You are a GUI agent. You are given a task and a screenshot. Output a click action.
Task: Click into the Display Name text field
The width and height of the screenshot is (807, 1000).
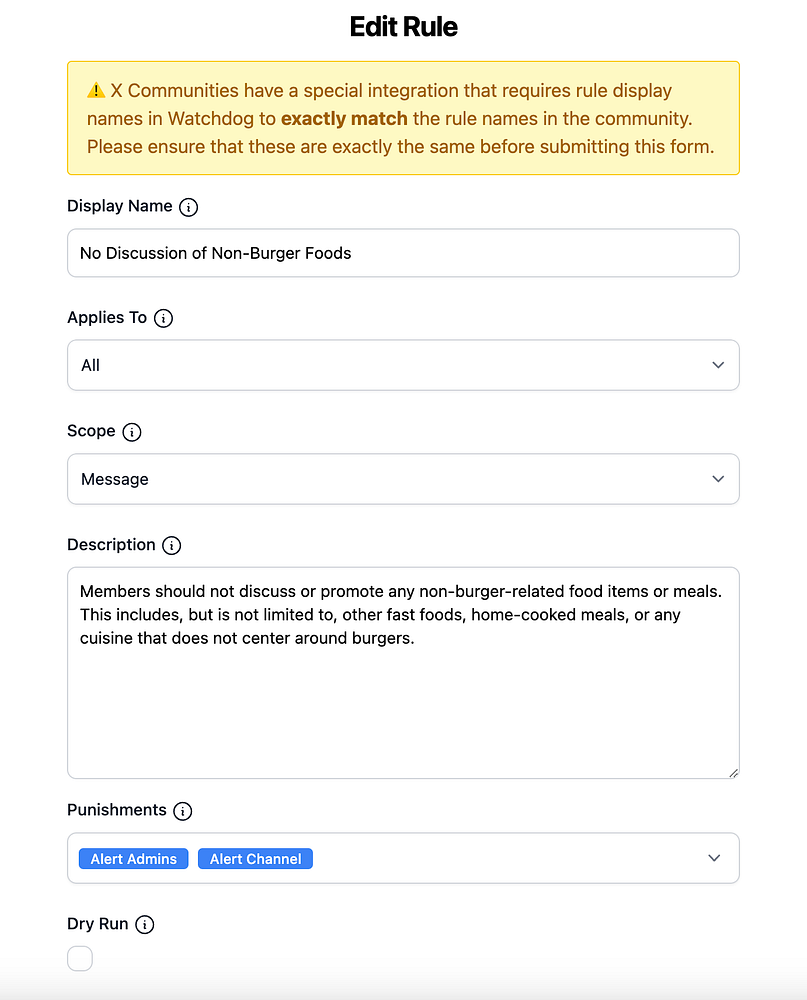click(x=403, y=253)
